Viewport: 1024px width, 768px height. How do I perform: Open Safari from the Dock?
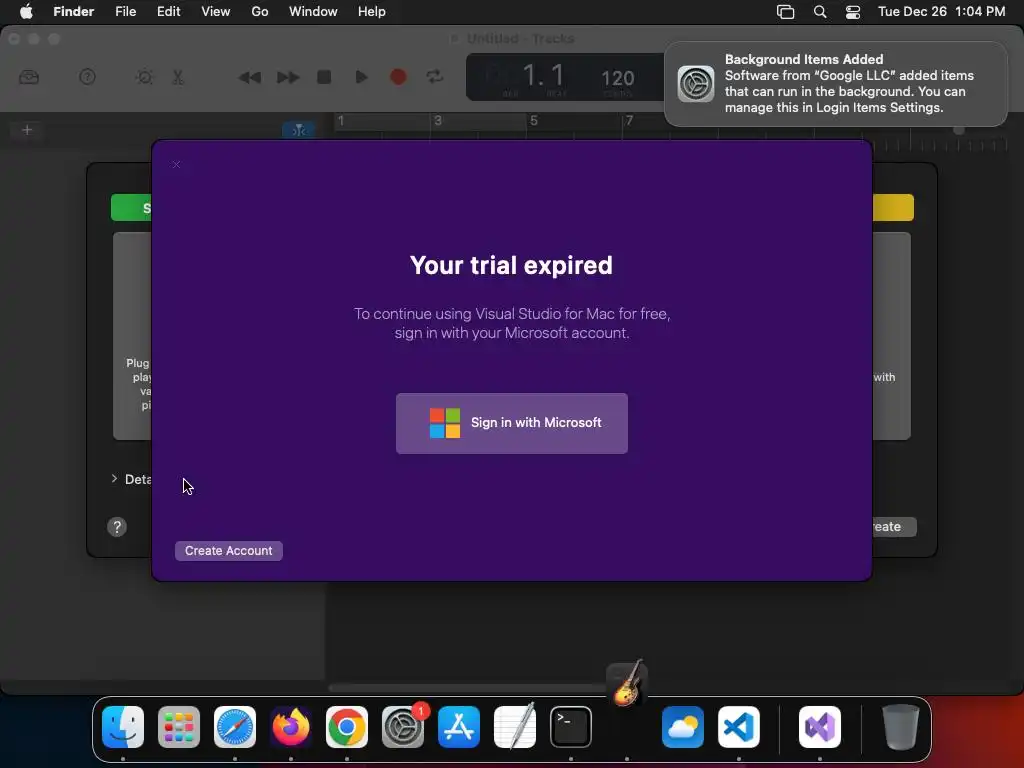[x=235, y=727]
